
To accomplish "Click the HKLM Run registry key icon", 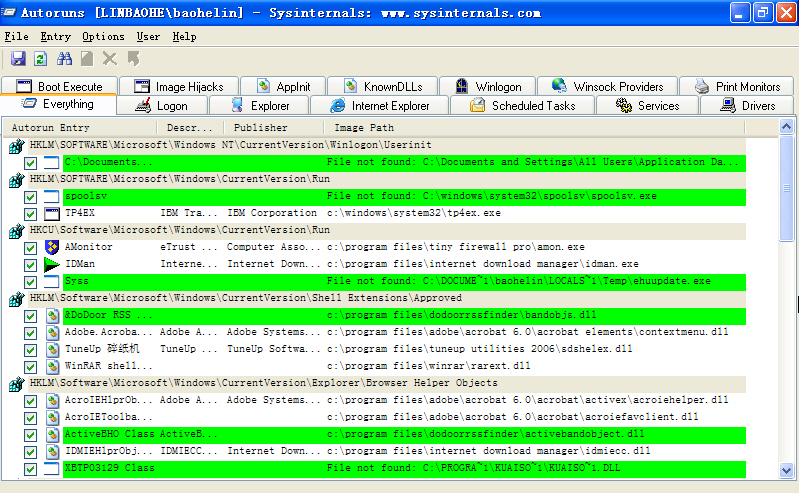I will (x=16, y=180).
